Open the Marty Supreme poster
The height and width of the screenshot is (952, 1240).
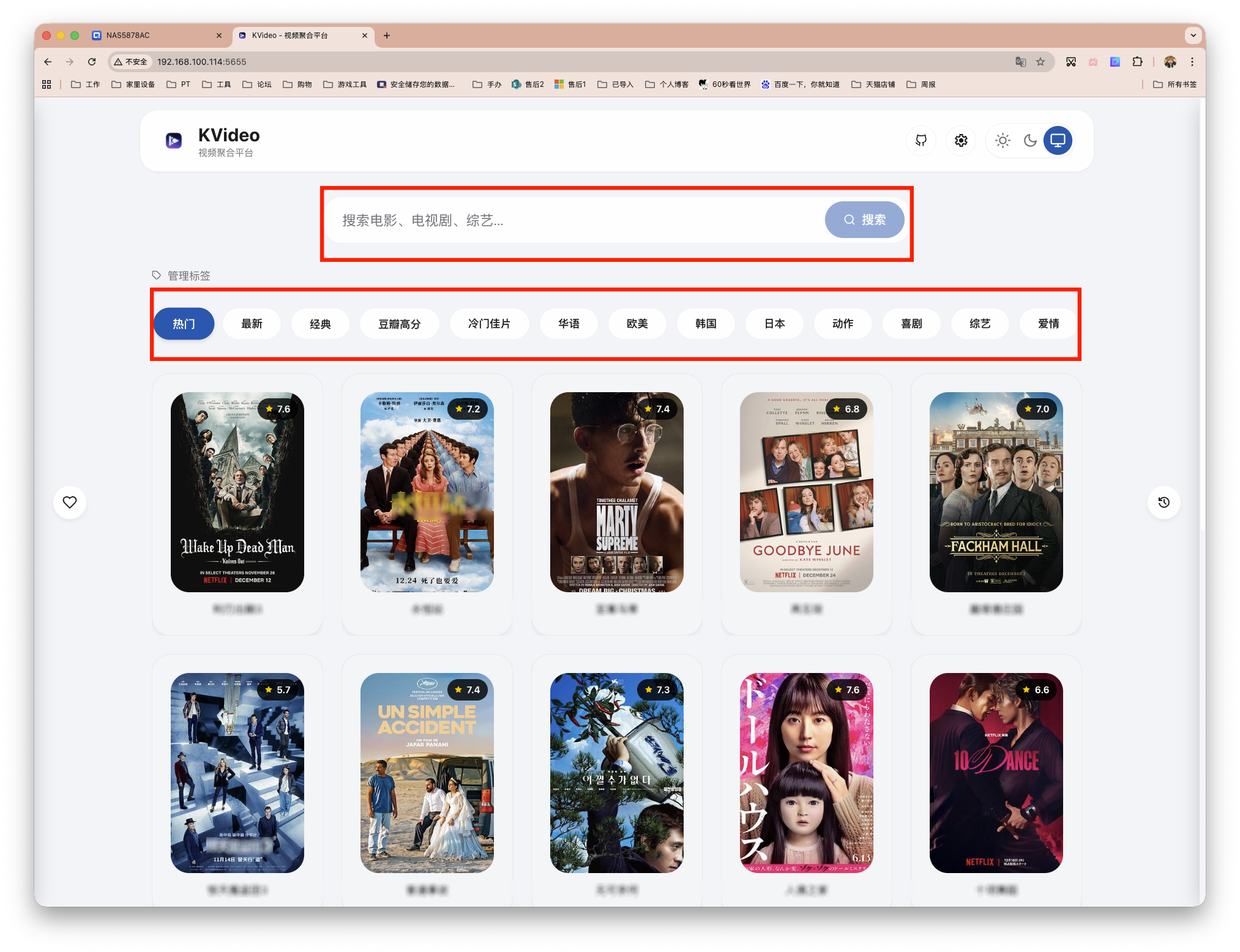point(616,492)
